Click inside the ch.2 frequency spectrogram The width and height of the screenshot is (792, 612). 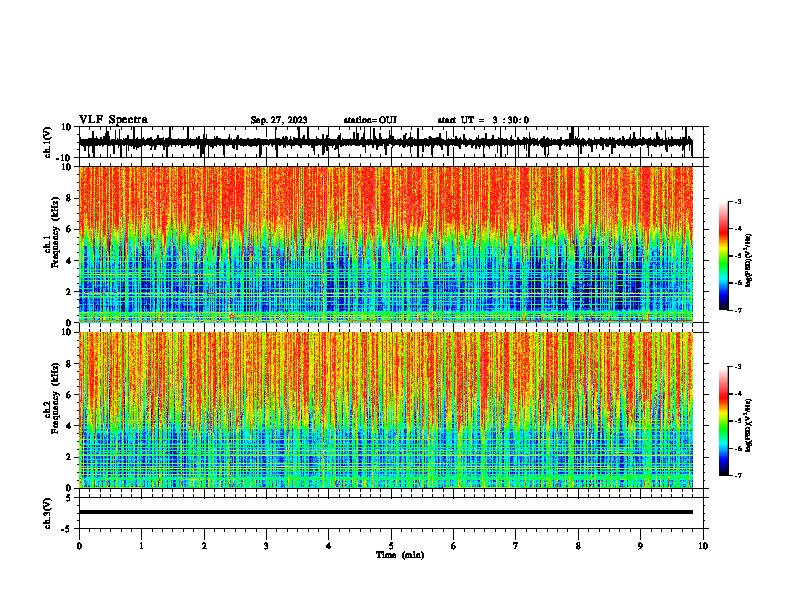coord(386,410)
